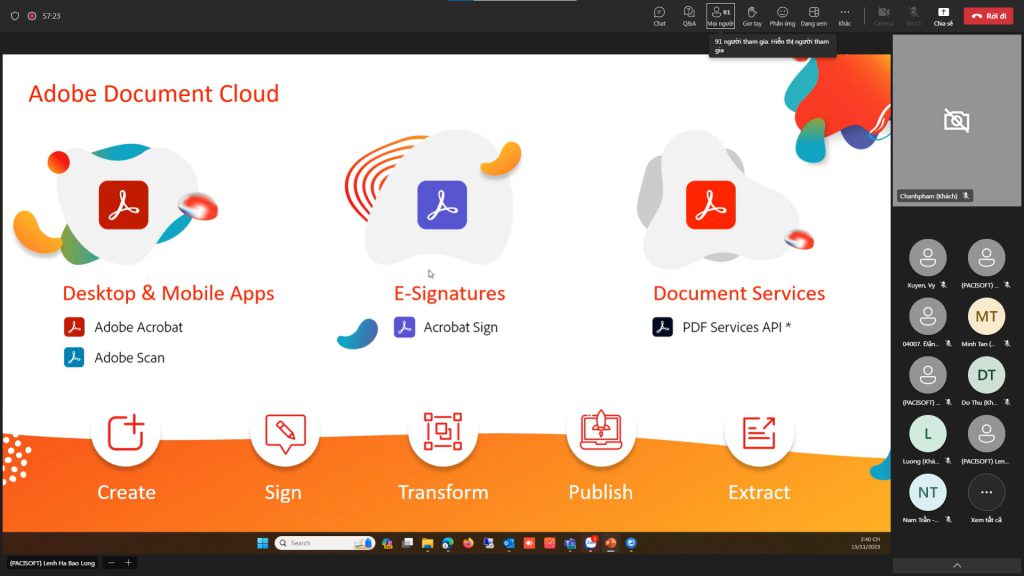The height and width of the screenshot is (576, 1024).
Task: Open Microsoft Edge from the shared taskbar
Action: click(447, 543)
